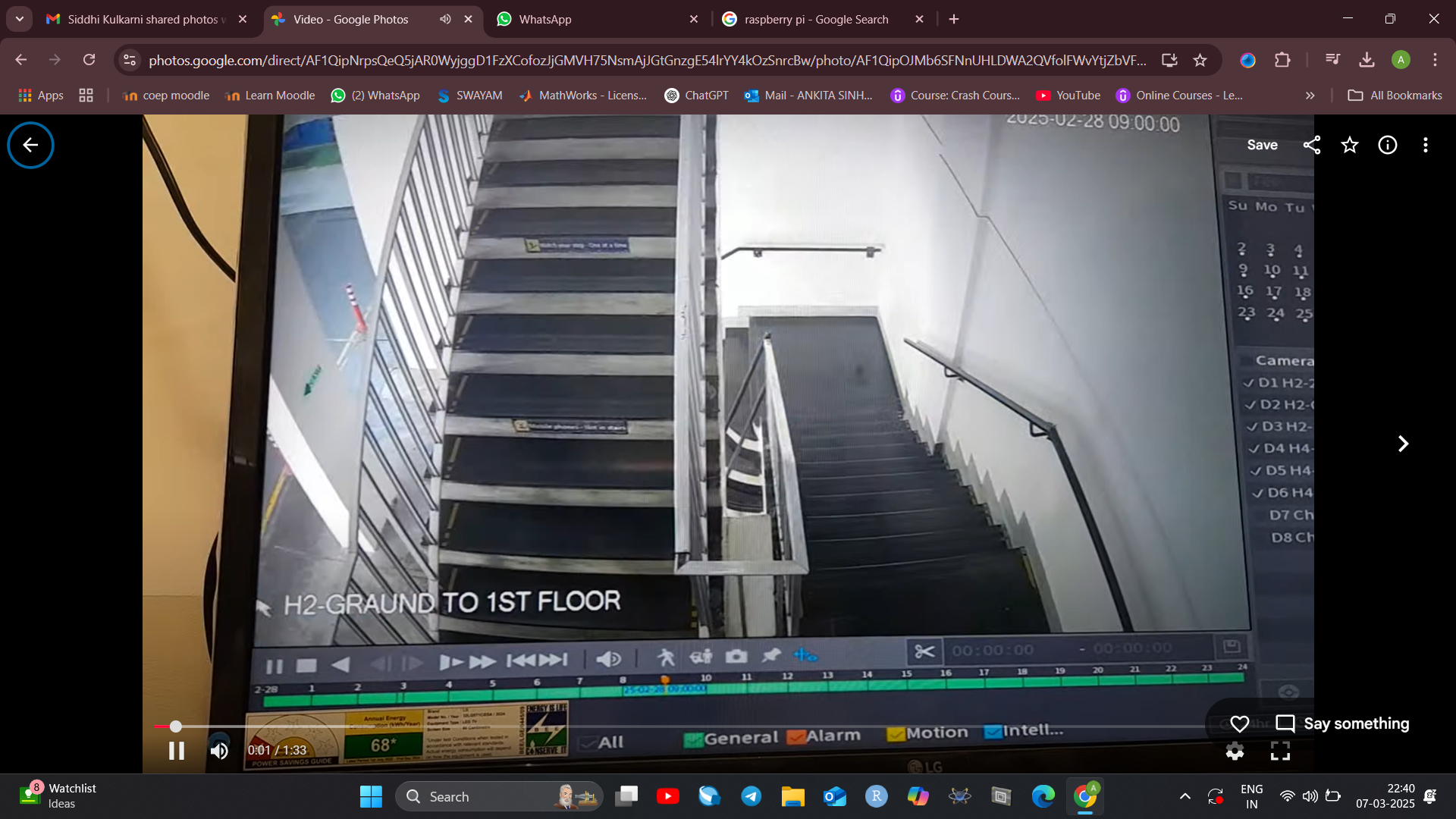Viewport: 1456px width, 819px height.
Task: View next photo with right chevron
Action: [1403, 444]
